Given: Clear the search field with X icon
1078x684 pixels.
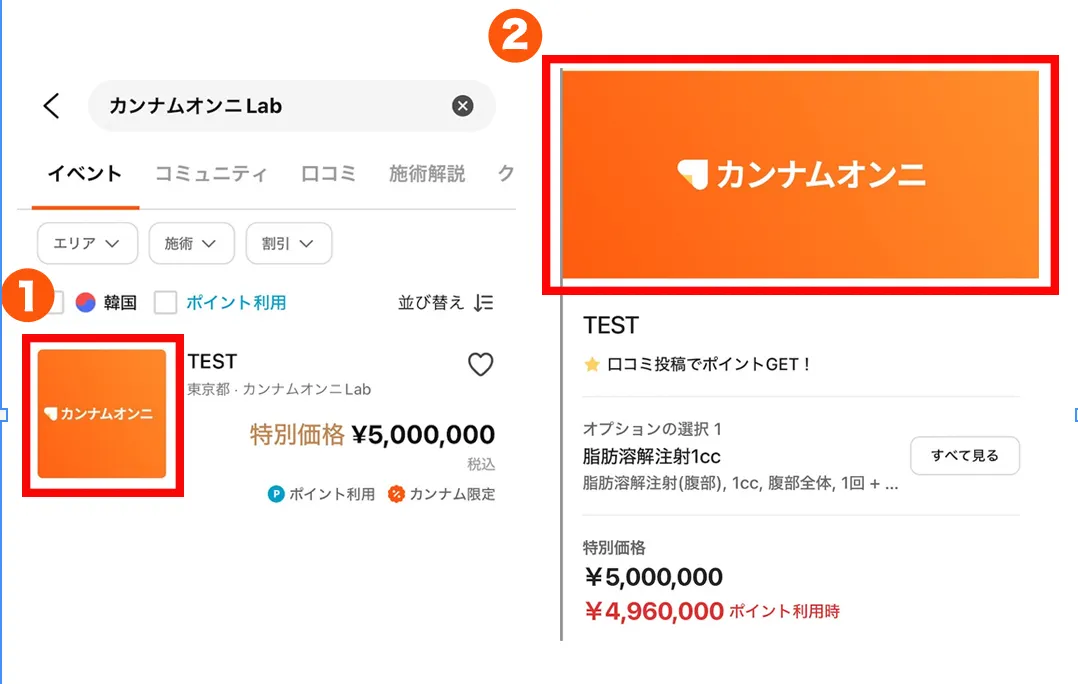Looking at the screenshot, I should coord(462,106).
